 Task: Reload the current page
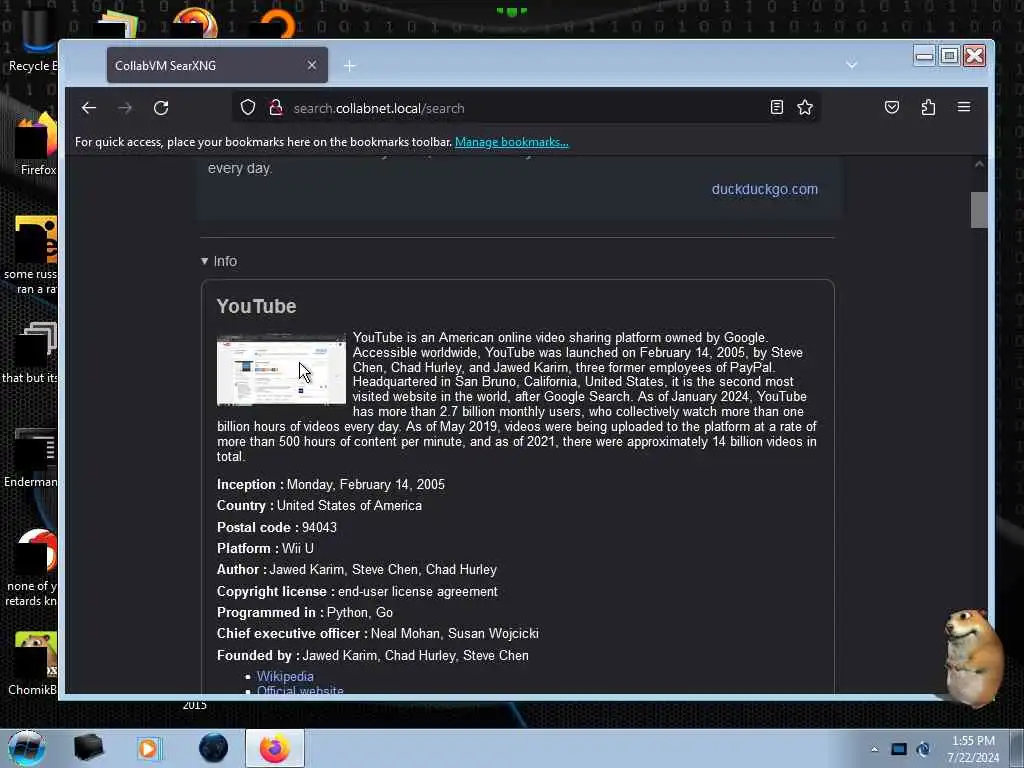pyautogui.click(x=161, y=108)
